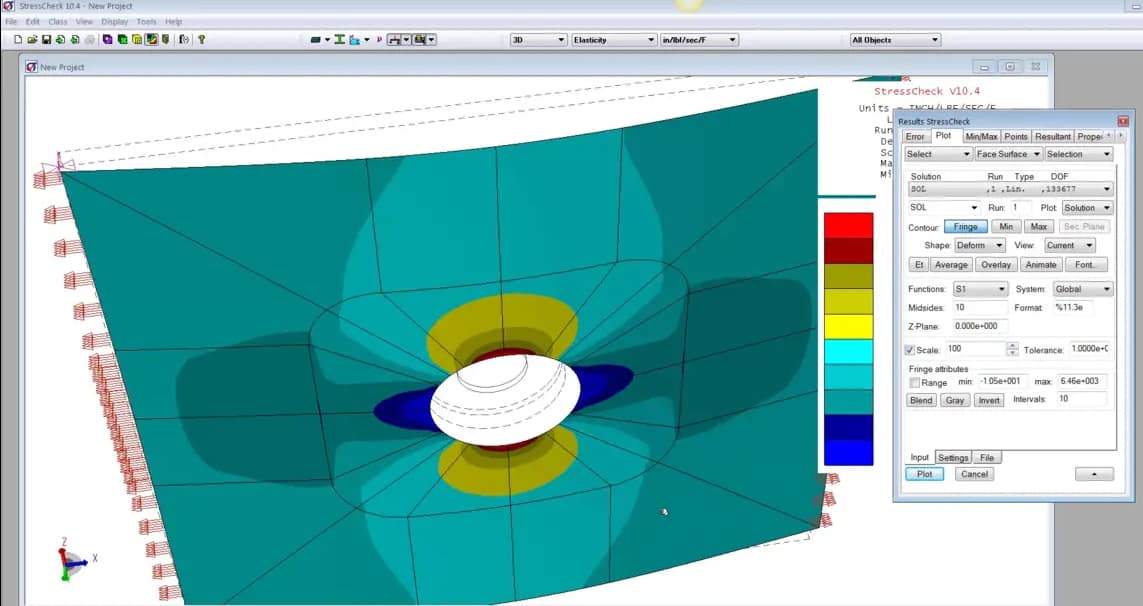Viewport: 1143px width, 606px height.
Task: Toggle the Fringe contour mode
Action: click(x=965, y=226)
